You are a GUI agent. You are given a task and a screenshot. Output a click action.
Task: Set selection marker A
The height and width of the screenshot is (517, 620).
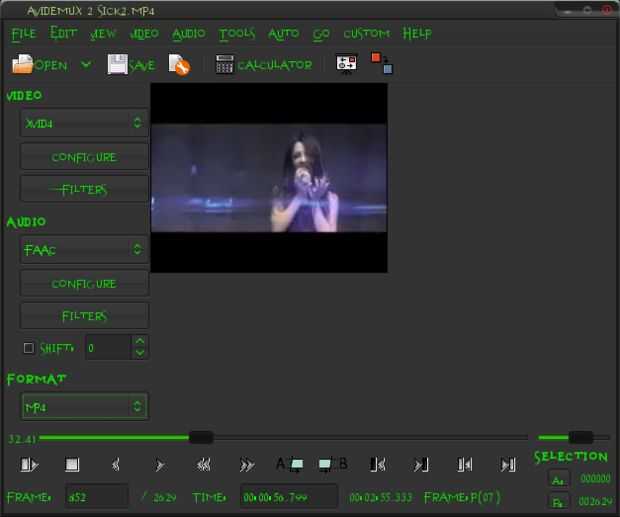(x=290, y=464)
